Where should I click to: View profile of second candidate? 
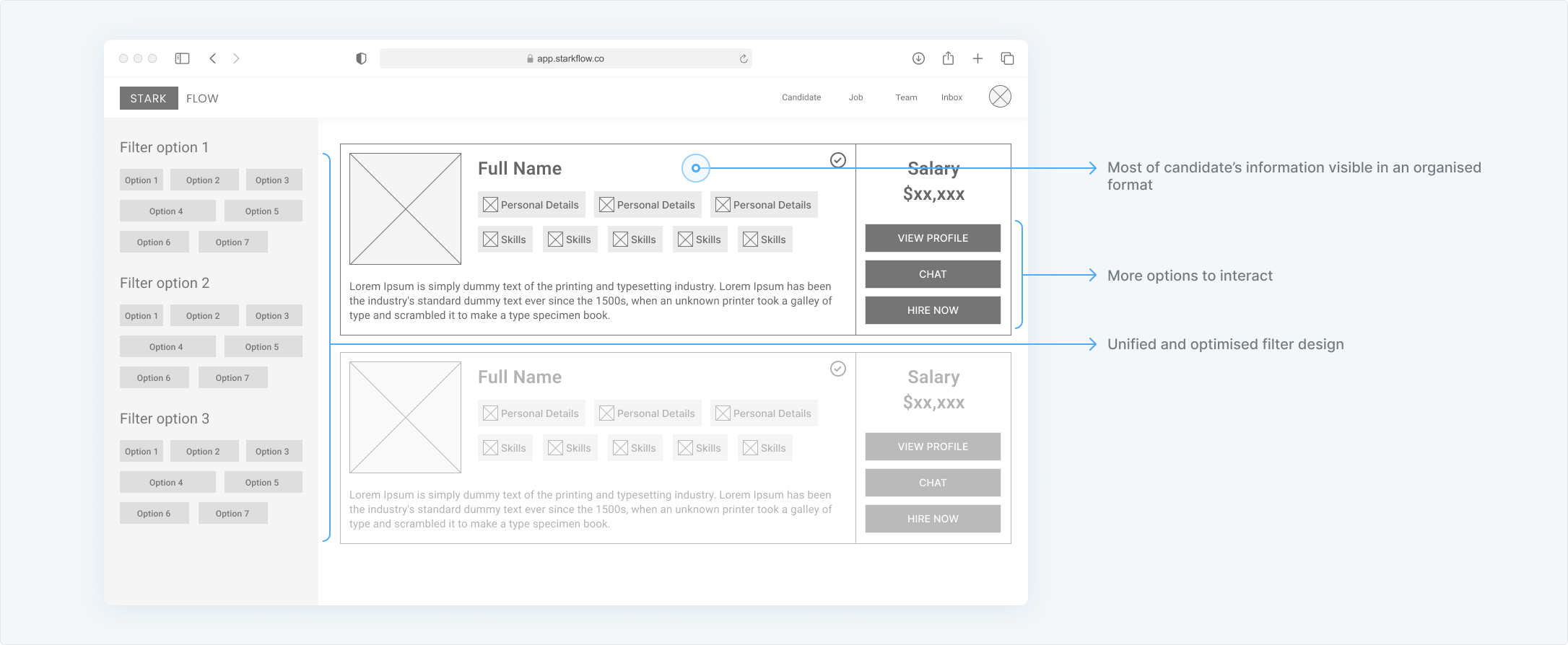pos(933,447)
